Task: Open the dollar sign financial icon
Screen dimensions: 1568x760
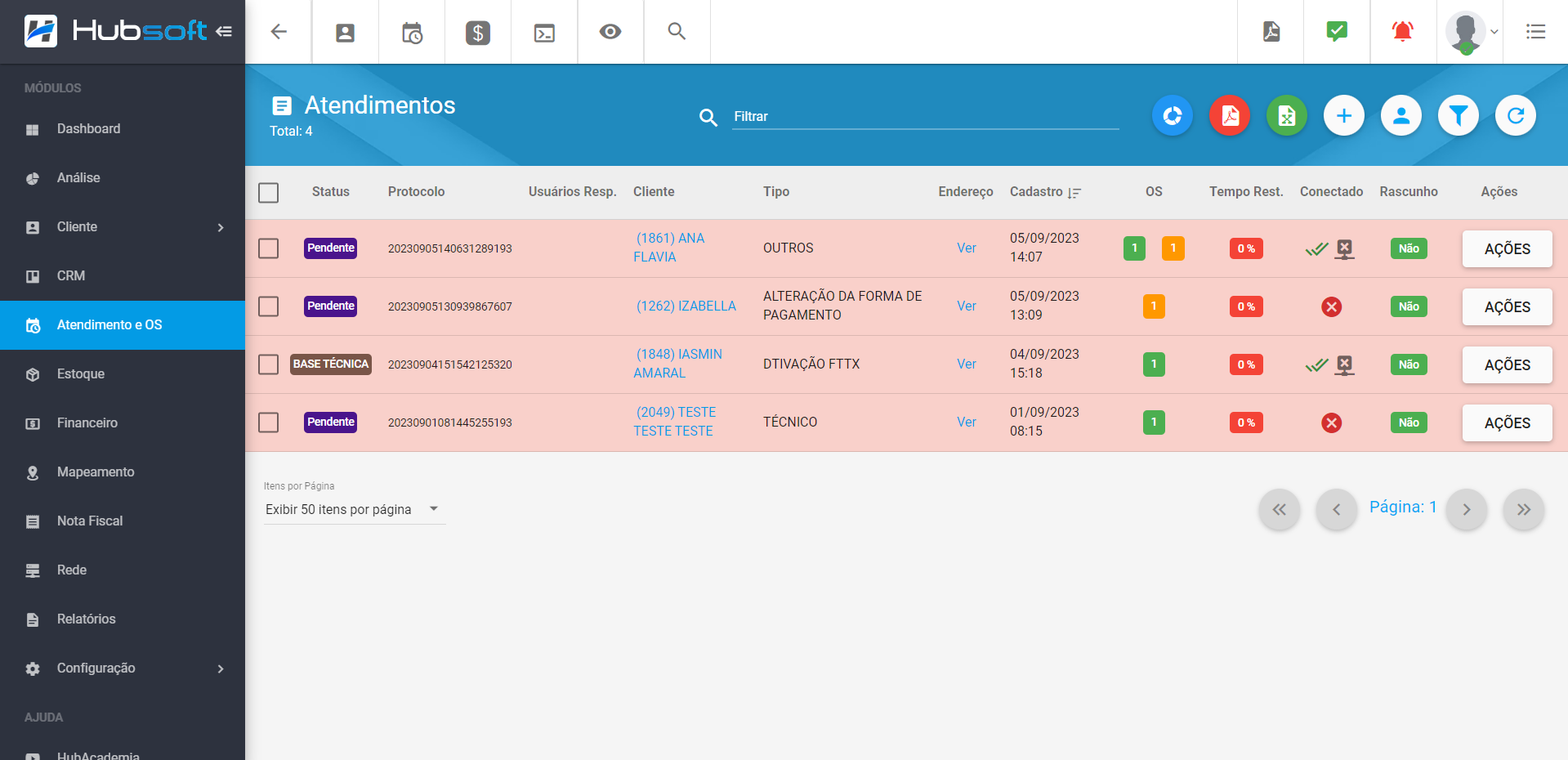Action: (478, 33)
